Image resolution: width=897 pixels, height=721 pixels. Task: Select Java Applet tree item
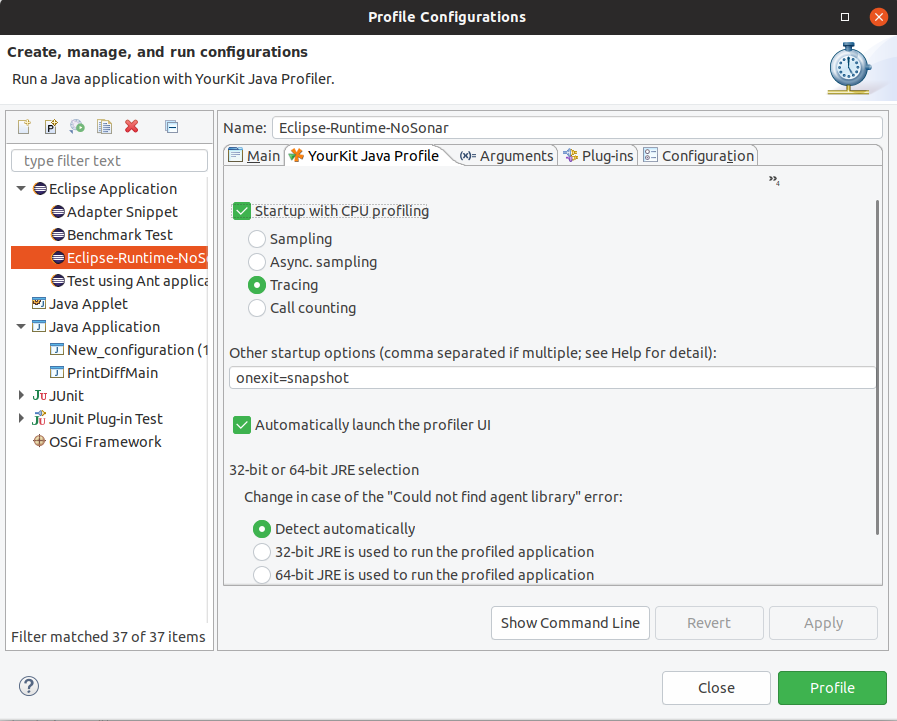[80, 303]
